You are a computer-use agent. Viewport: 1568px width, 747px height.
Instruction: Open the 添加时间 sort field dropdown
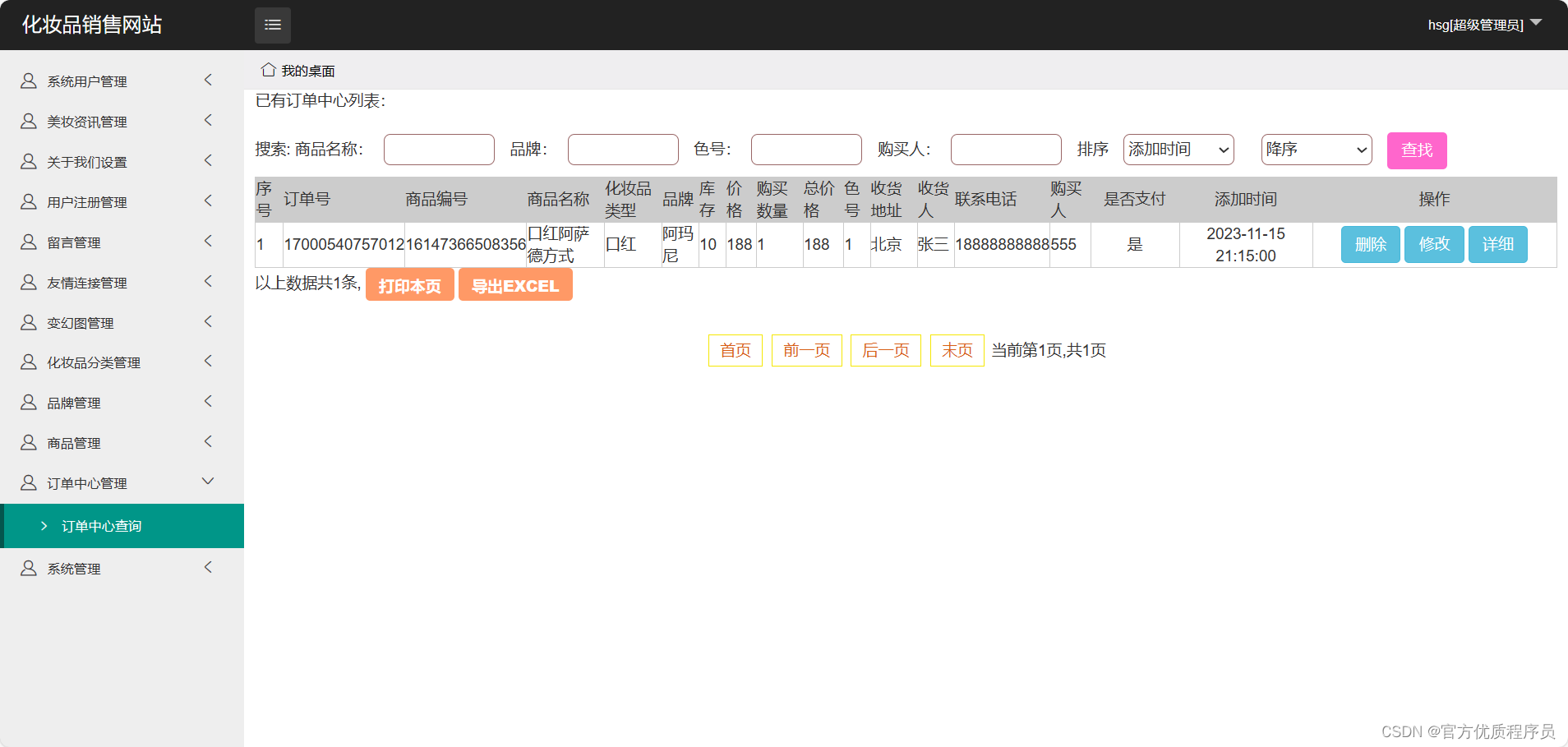click(1178, 150)
